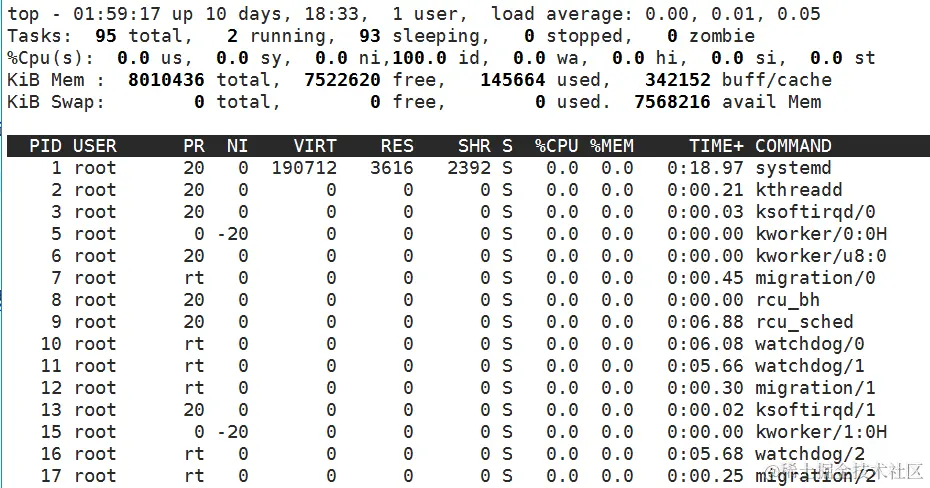Click the VIRT value 190712
The image size is (930, 488).
(x=304, y=168)
